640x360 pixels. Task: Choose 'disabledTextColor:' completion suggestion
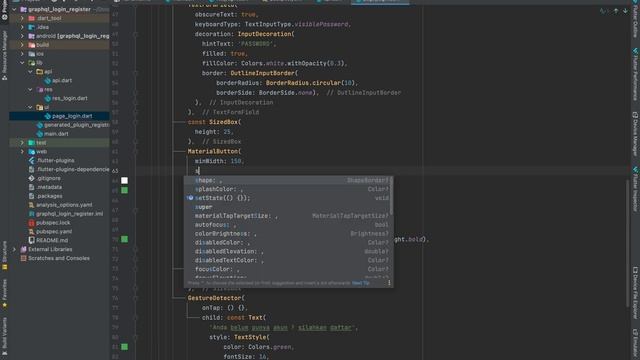pos(287,260)
